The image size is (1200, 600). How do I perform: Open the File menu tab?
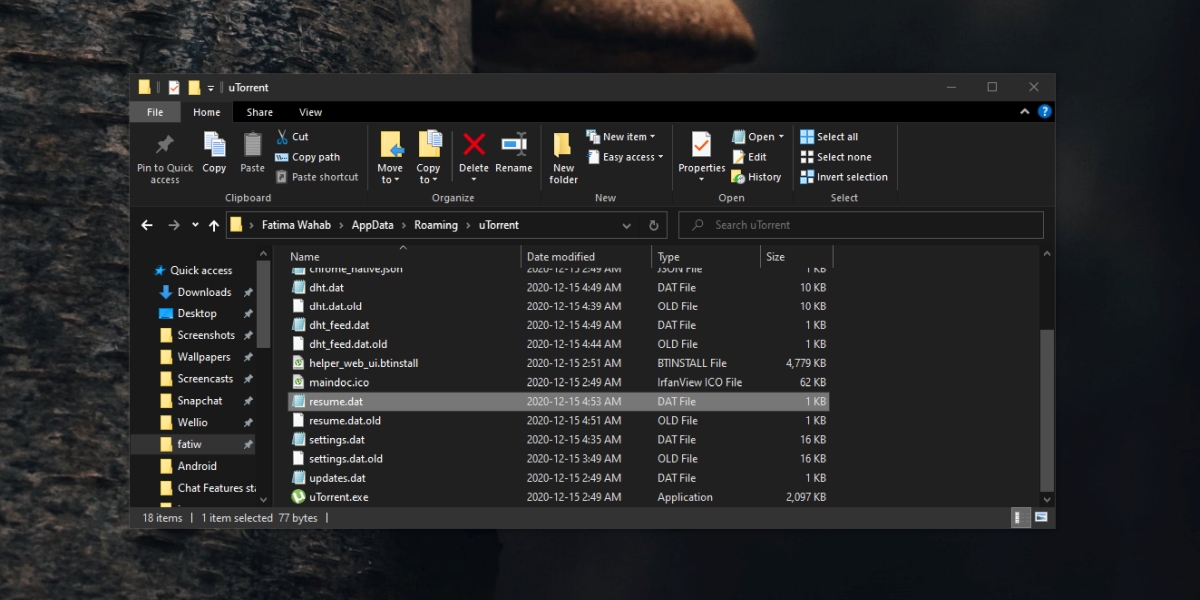coord(155,112)
